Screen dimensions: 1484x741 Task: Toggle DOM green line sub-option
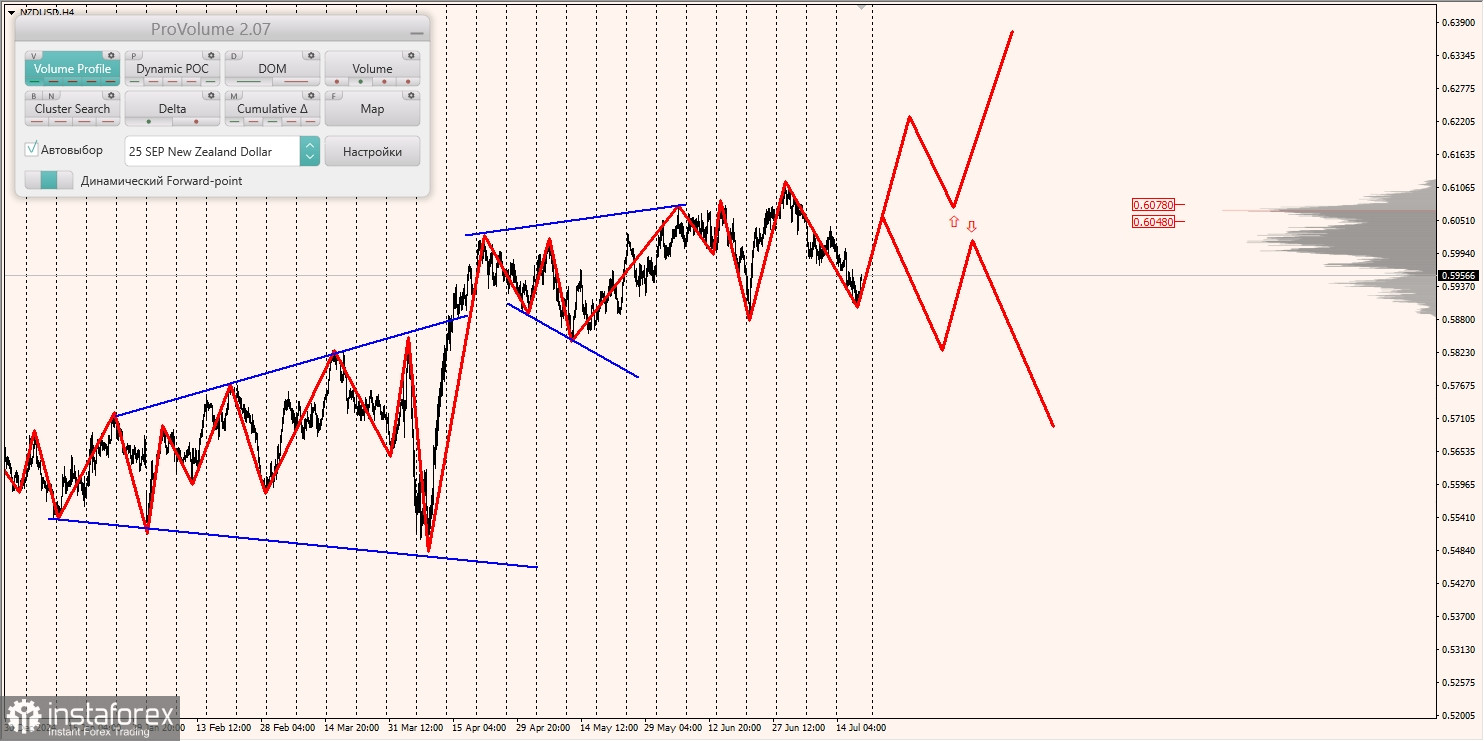249,82
